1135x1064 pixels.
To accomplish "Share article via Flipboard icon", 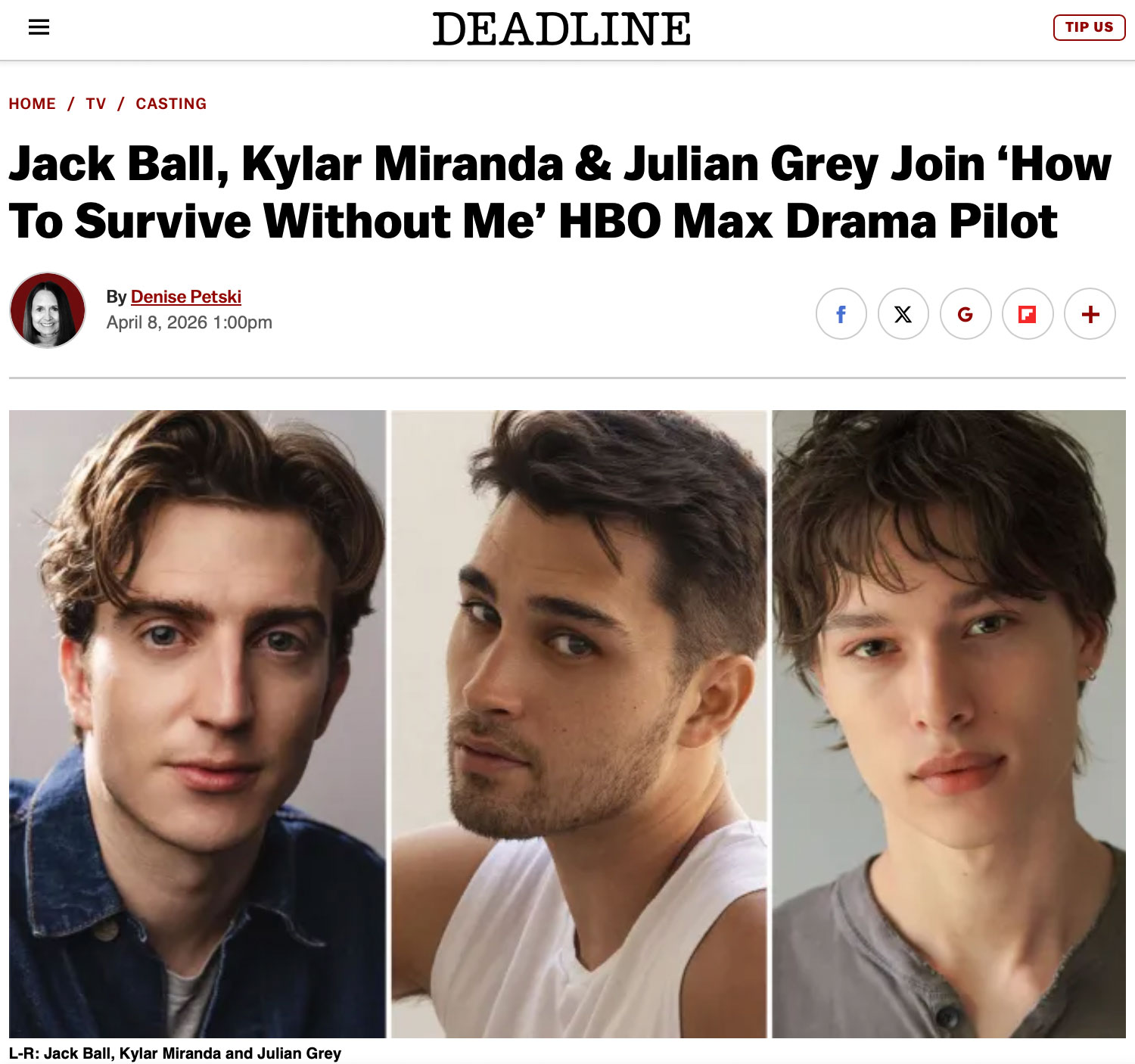I will [x=1027, y=313].
